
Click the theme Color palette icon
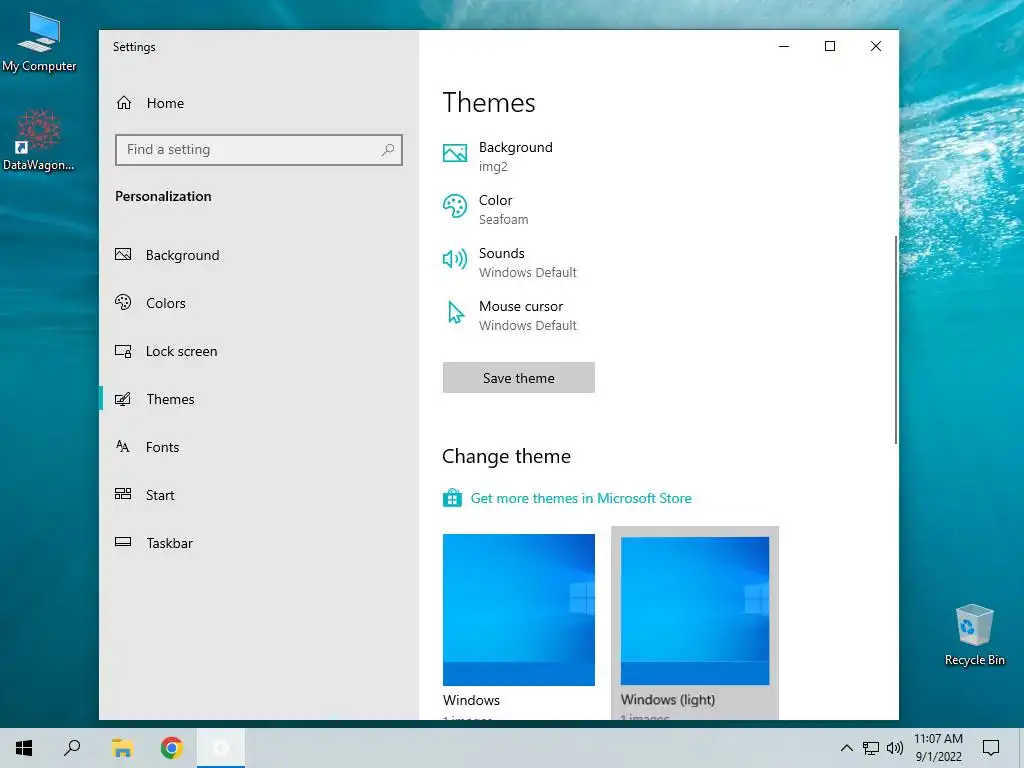coord(455,206)
